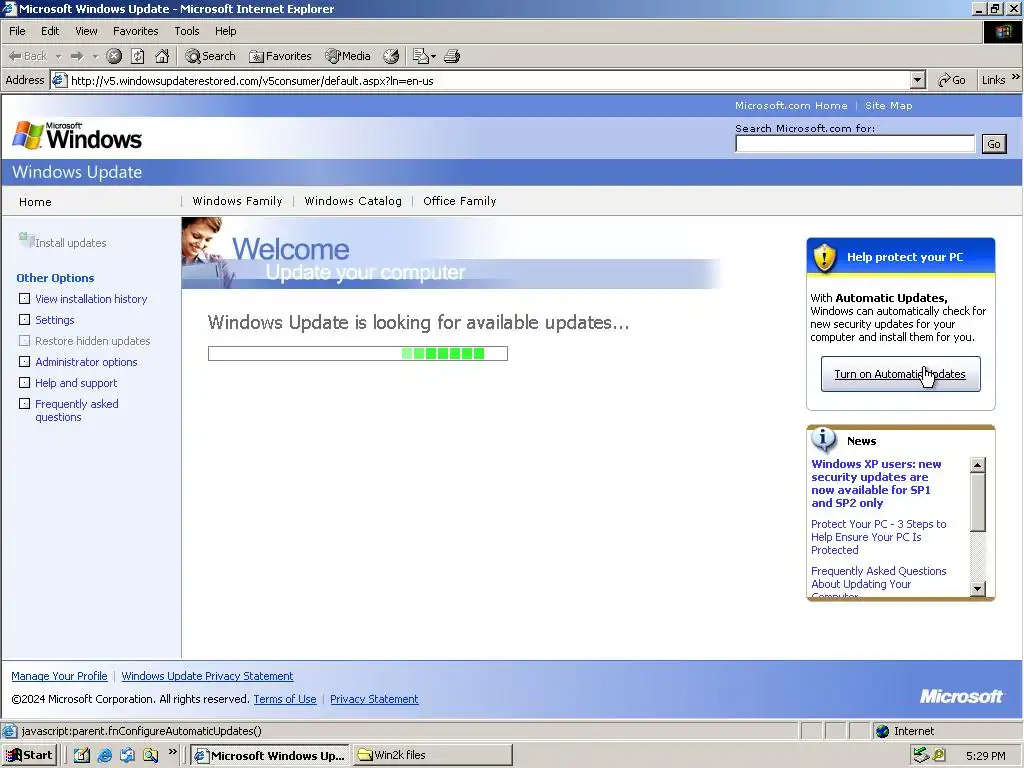This screenshot has width=1024, height=768.
Task: Open the Site Map link
Action: [888, 105]
